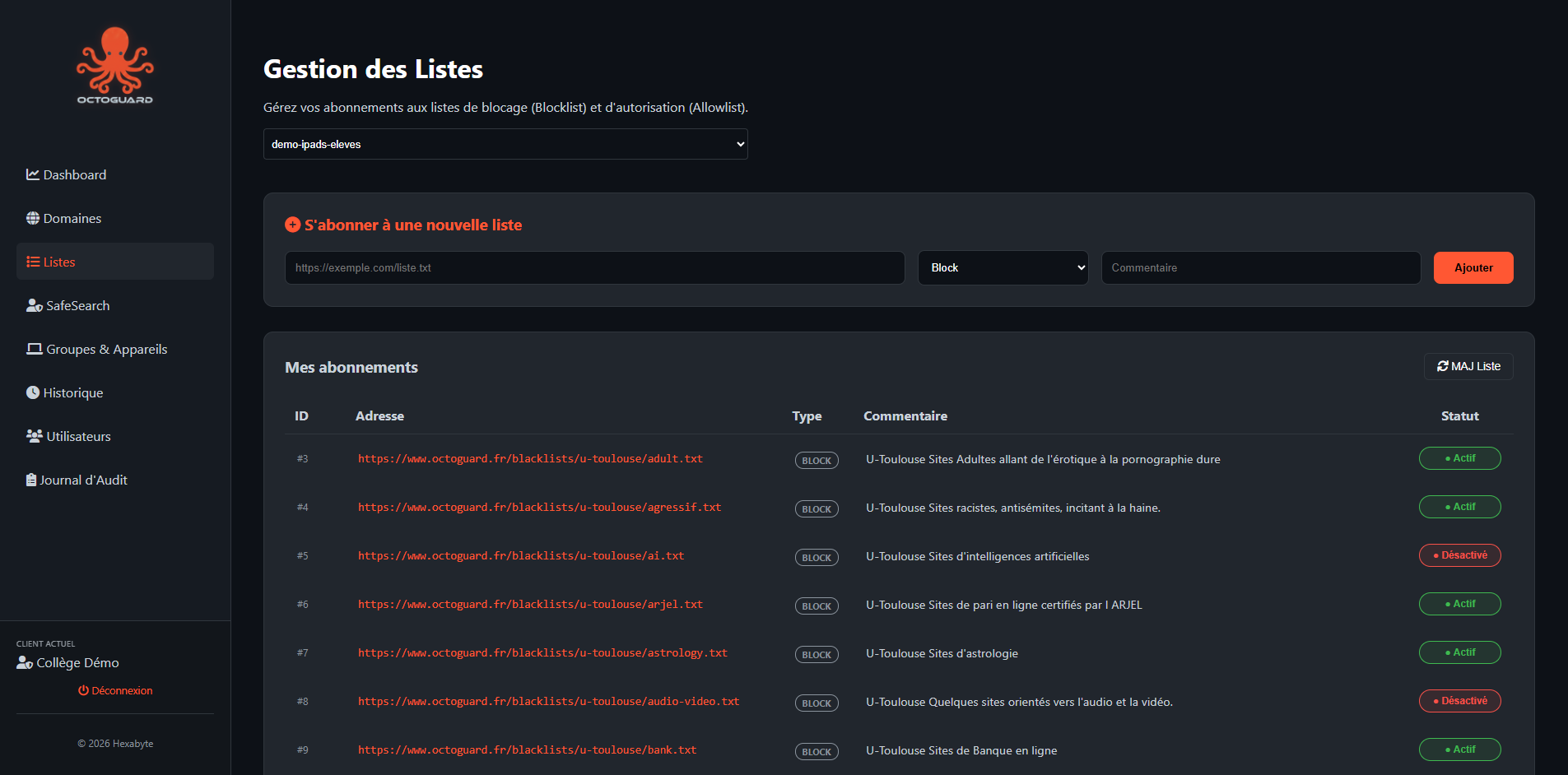The height and width of the screenshot is (775, 1568).
Task: Click 'Collège Démo' client name
Action: [77, 663]
